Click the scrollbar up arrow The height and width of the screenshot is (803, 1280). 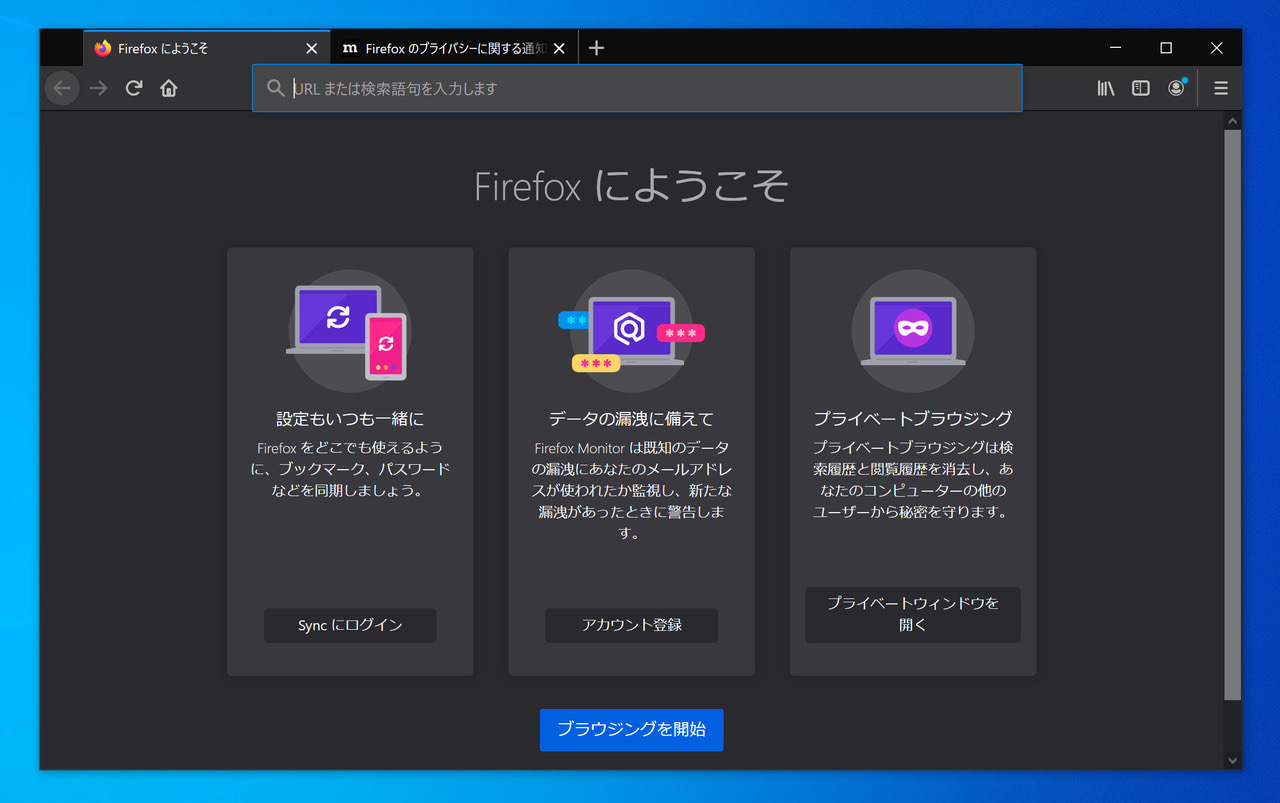click(1233, 120)
